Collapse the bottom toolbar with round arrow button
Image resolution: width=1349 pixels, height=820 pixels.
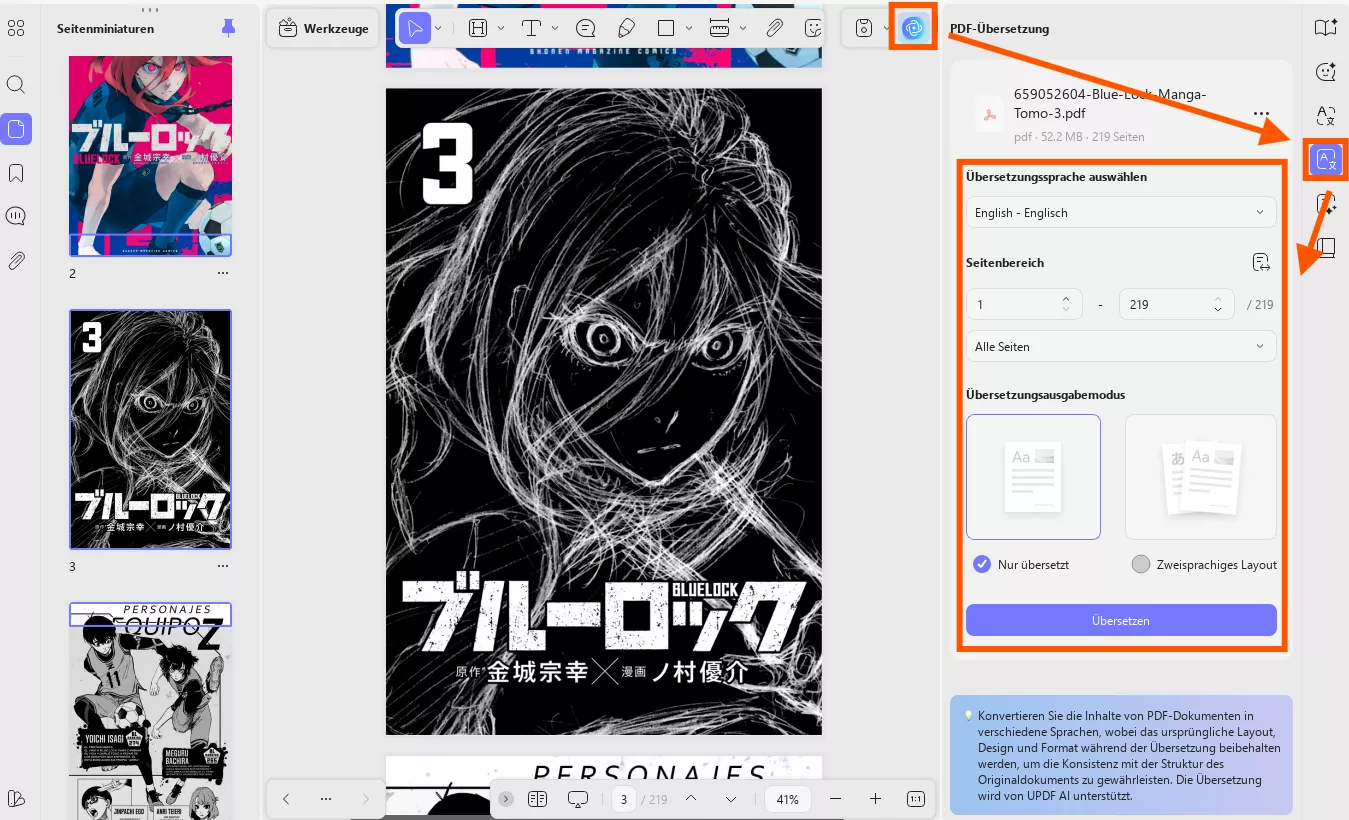tap(506, 799)
